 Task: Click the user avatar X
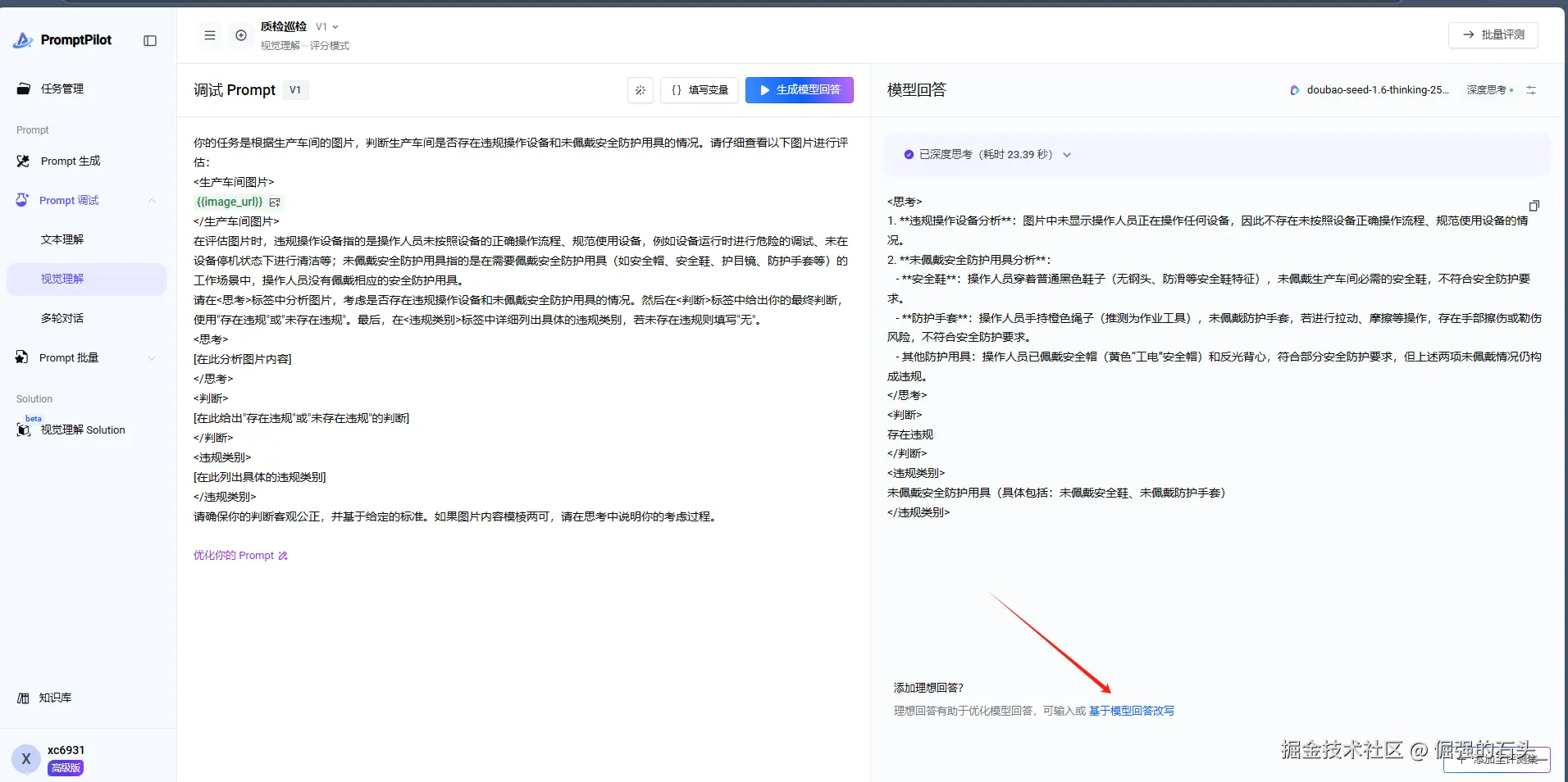tap(26, 759)
